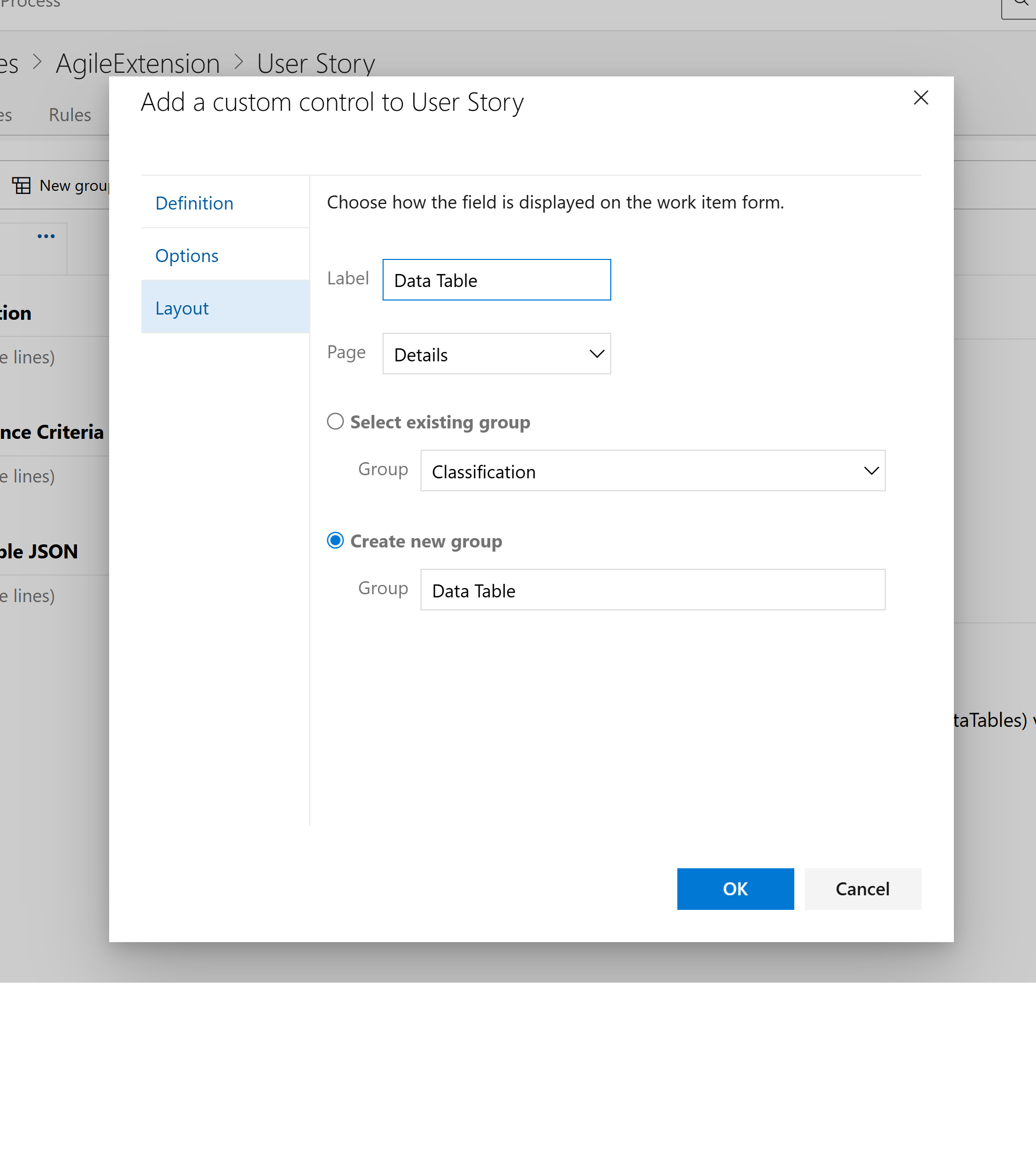This screenshot has height=1161, width=1036.
Task: Switch to the Options tab
Action: [187, 255]
